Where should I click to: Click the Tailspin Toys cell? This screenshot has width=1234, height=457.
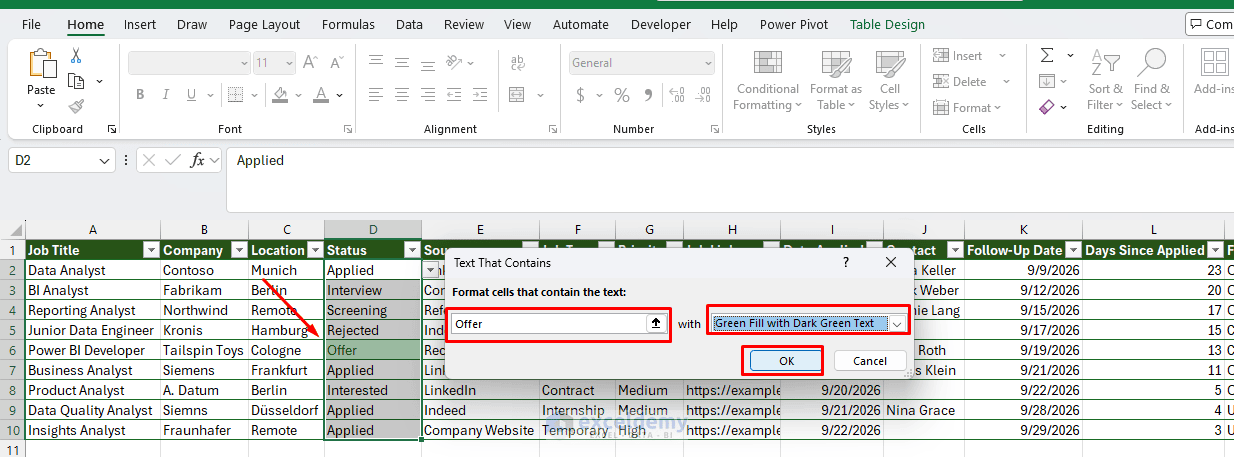coord(204,350)
